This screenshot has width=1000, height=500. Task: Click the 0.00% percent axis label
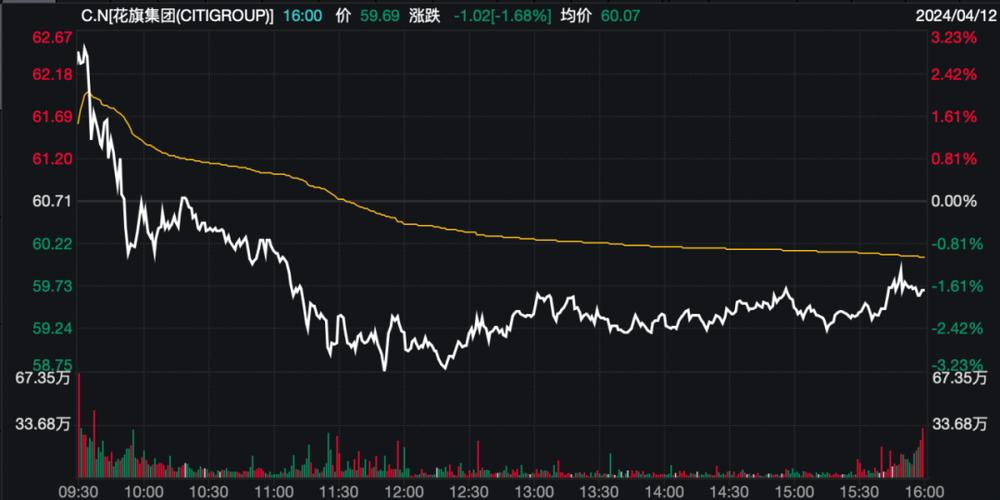(951, 201)
